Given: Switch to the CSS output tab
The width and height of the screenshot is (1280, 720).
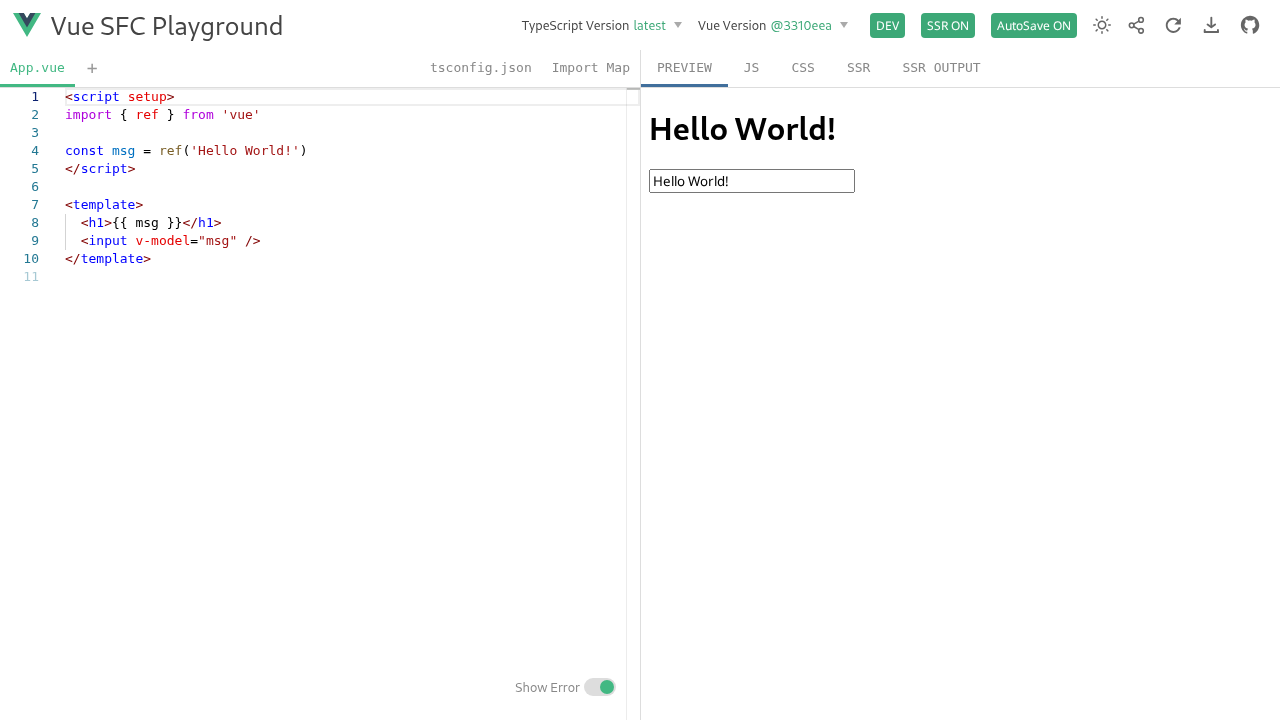Looking at the screenshot, I should click(x=803, y=68).
